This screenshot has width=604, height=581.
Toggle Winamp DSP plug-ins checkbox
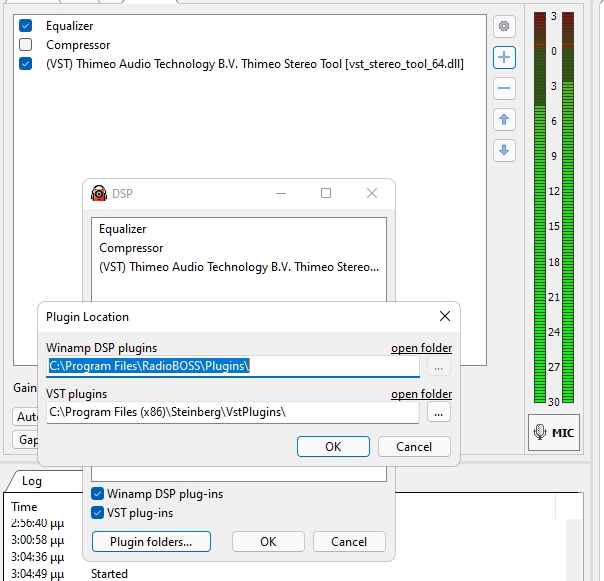(97, 494)
